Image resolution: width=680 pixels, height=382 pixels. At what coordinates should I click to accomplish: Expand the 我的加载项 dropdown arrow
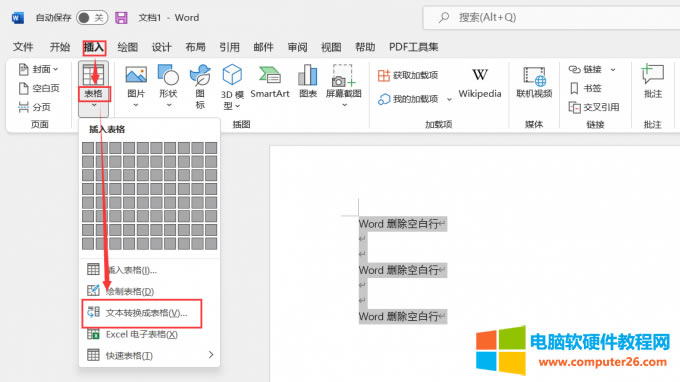click(449, 99)
